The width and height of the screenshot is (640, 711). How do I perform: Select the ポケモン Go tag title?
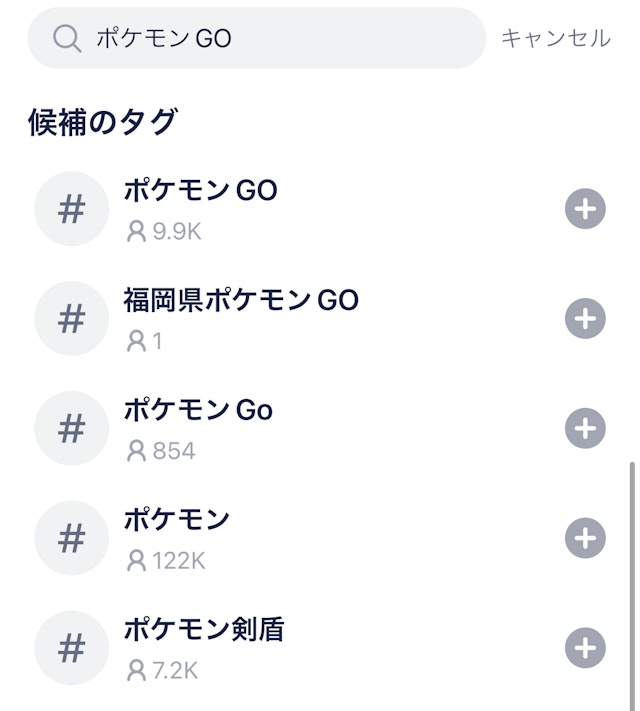tap(198, 410)
